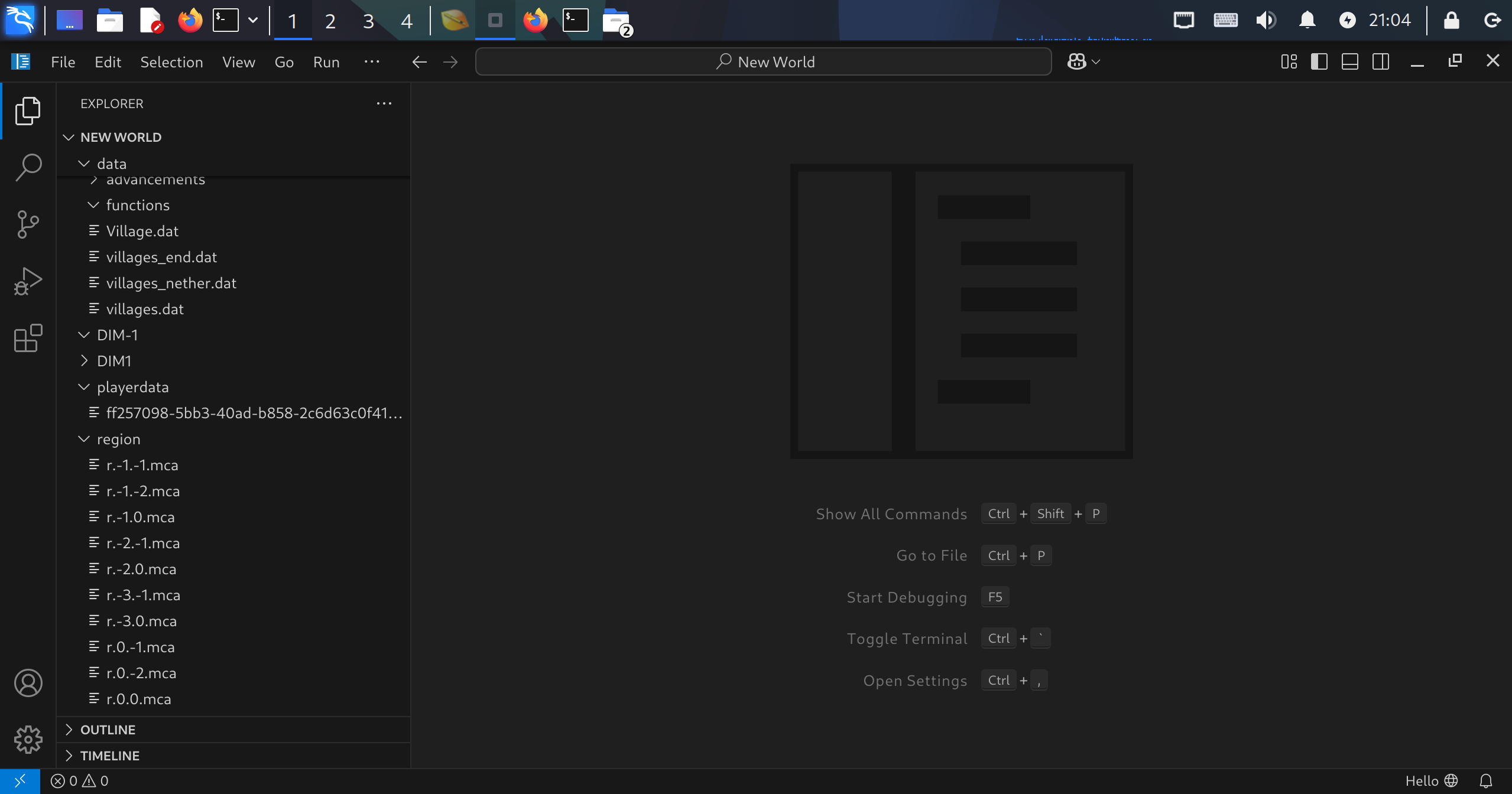Open the villages_nether.dat file
This screenshot has width=1512, height=794.
point(171,283)
